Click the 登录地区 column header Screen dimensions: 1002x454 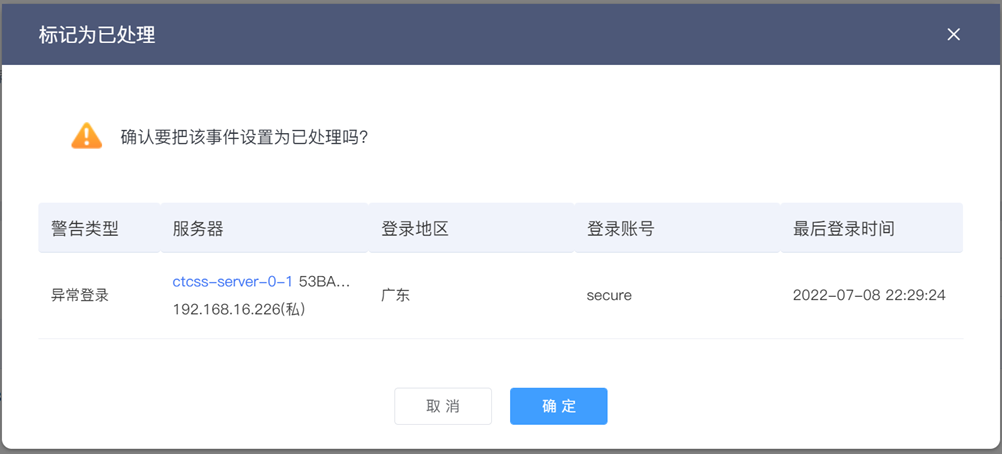click(415, 229)
